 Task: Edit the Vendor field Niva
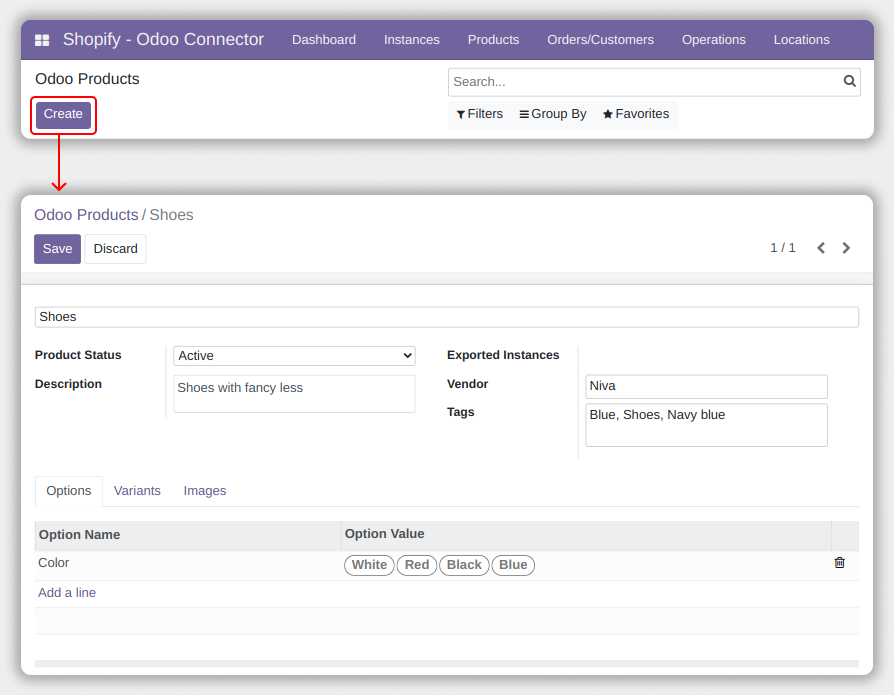pos(706,387)
